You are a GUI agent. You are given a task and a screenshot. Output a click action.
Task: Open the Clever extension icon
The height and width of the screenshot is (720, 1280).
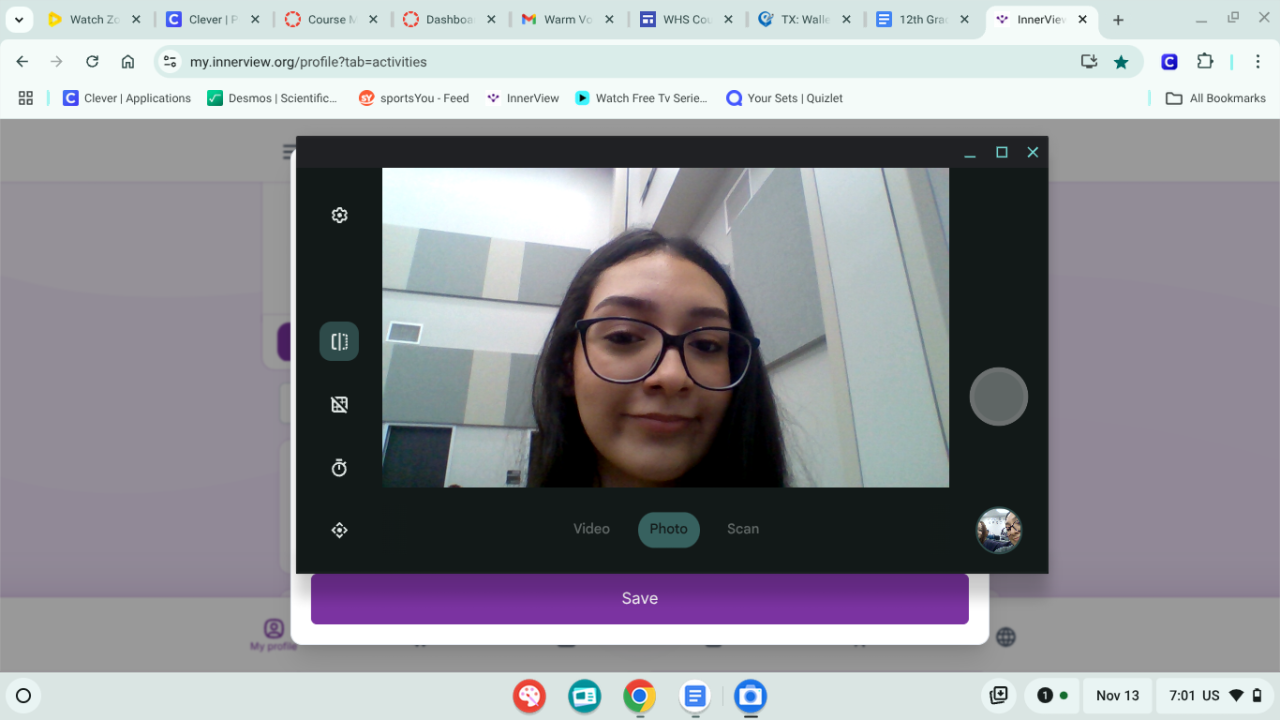[1169, 62]
